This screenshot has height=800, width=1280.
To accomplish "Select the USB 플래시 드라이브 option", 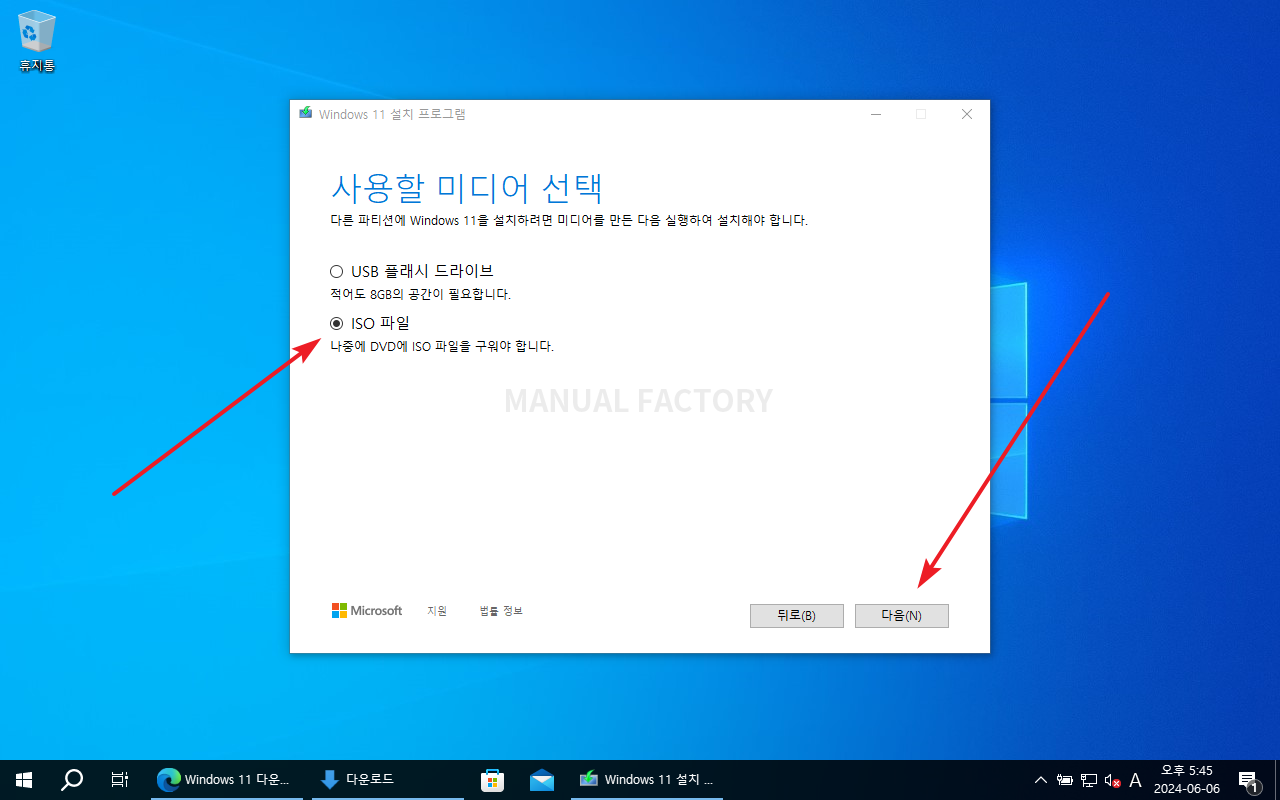I will (337, 270).
